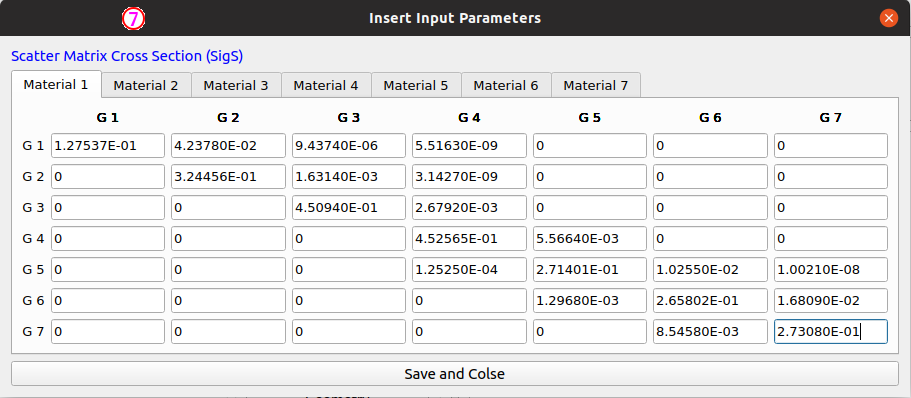Edit the field containing 3.24456E-01
The image size is (911, 398).
(x=228, y=177)
